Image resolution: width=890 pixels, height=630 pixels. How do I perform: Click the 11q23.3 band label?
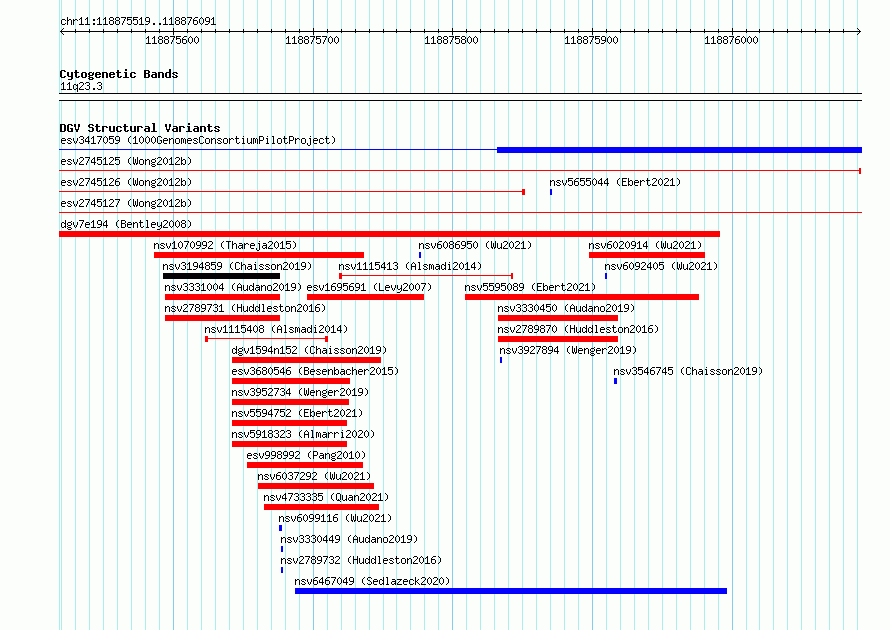[x=81, y=86]
